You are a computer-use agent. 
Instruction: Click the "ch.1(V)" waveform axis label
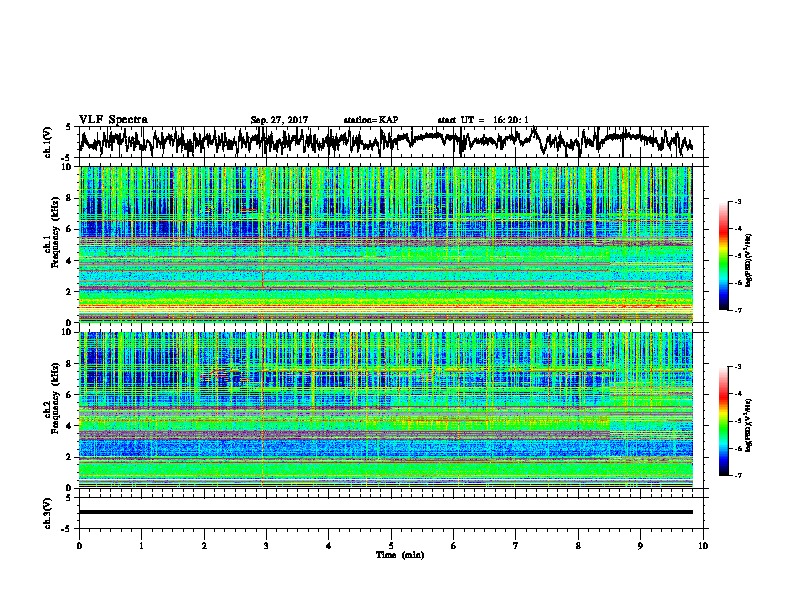[47, 142]
